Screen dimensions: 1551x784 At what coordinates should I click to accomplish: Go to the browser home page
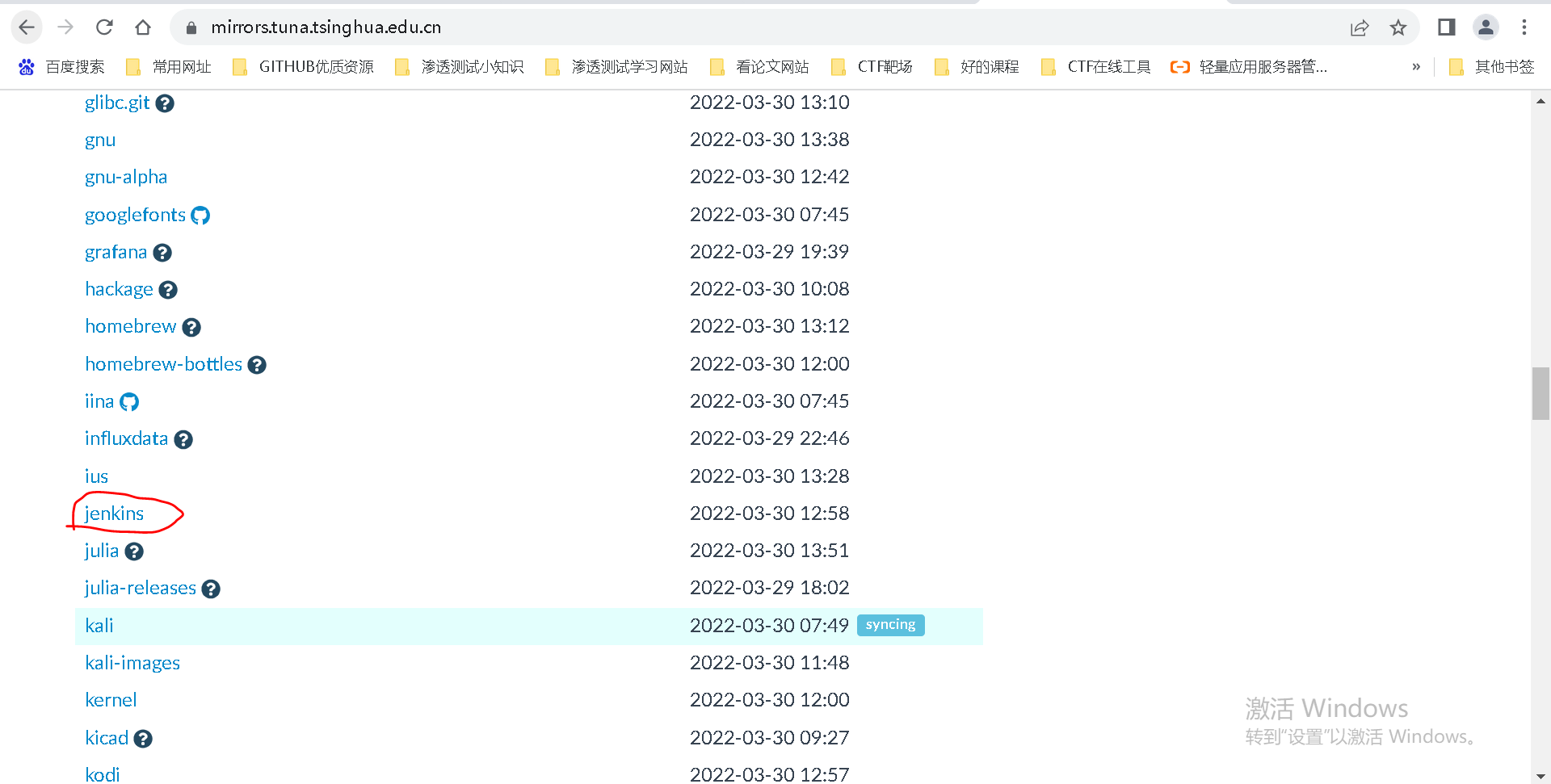click(x=143, y=27)
